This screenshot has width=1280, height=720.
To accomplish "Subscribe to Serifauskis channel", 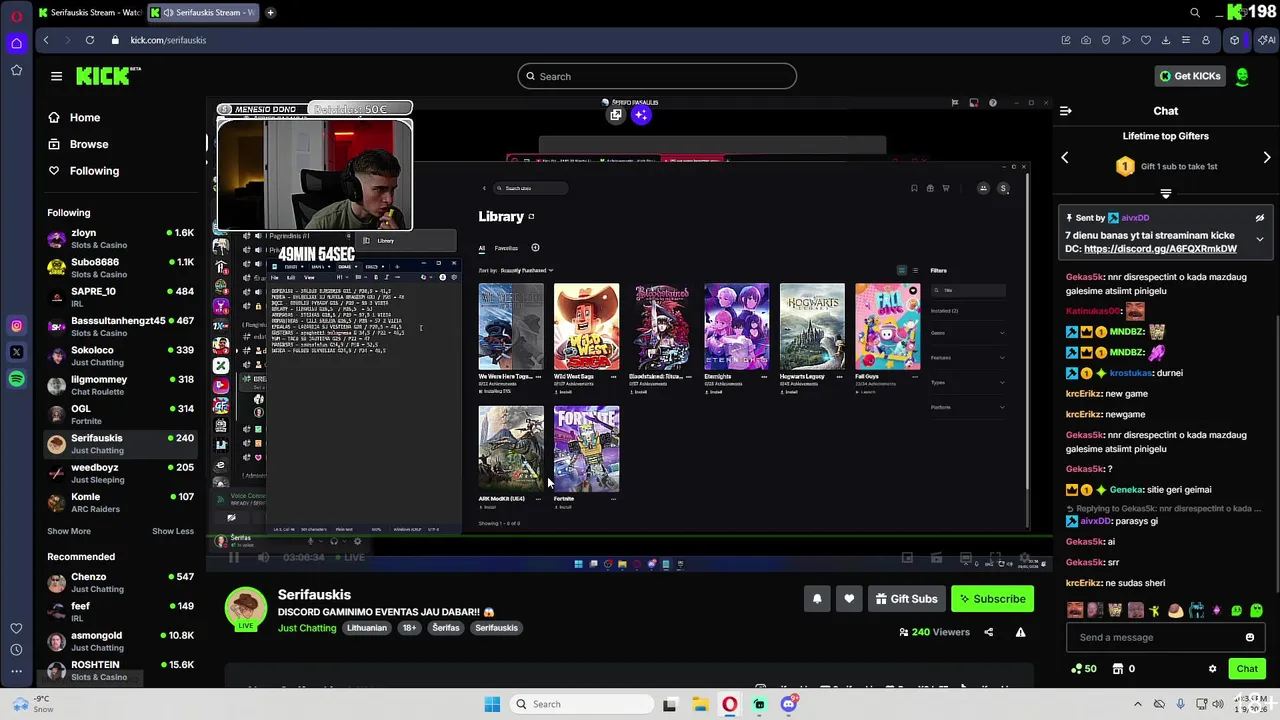I will 992,599.
